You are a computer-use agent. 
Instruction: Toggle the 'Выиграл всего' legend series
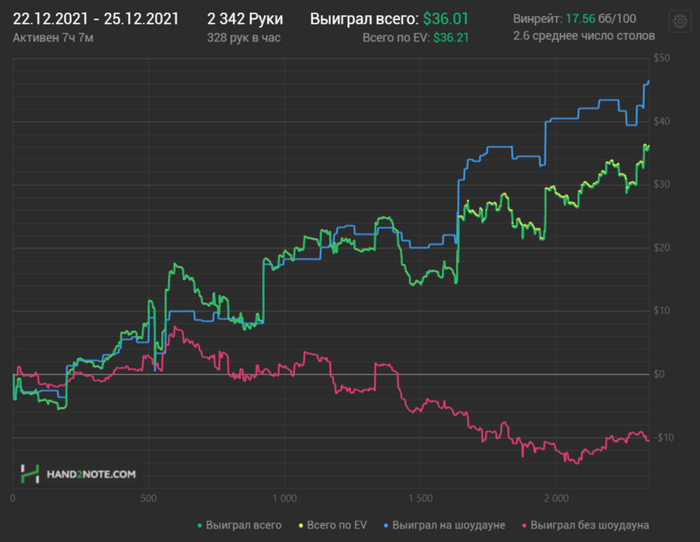[x=240, y=525]
